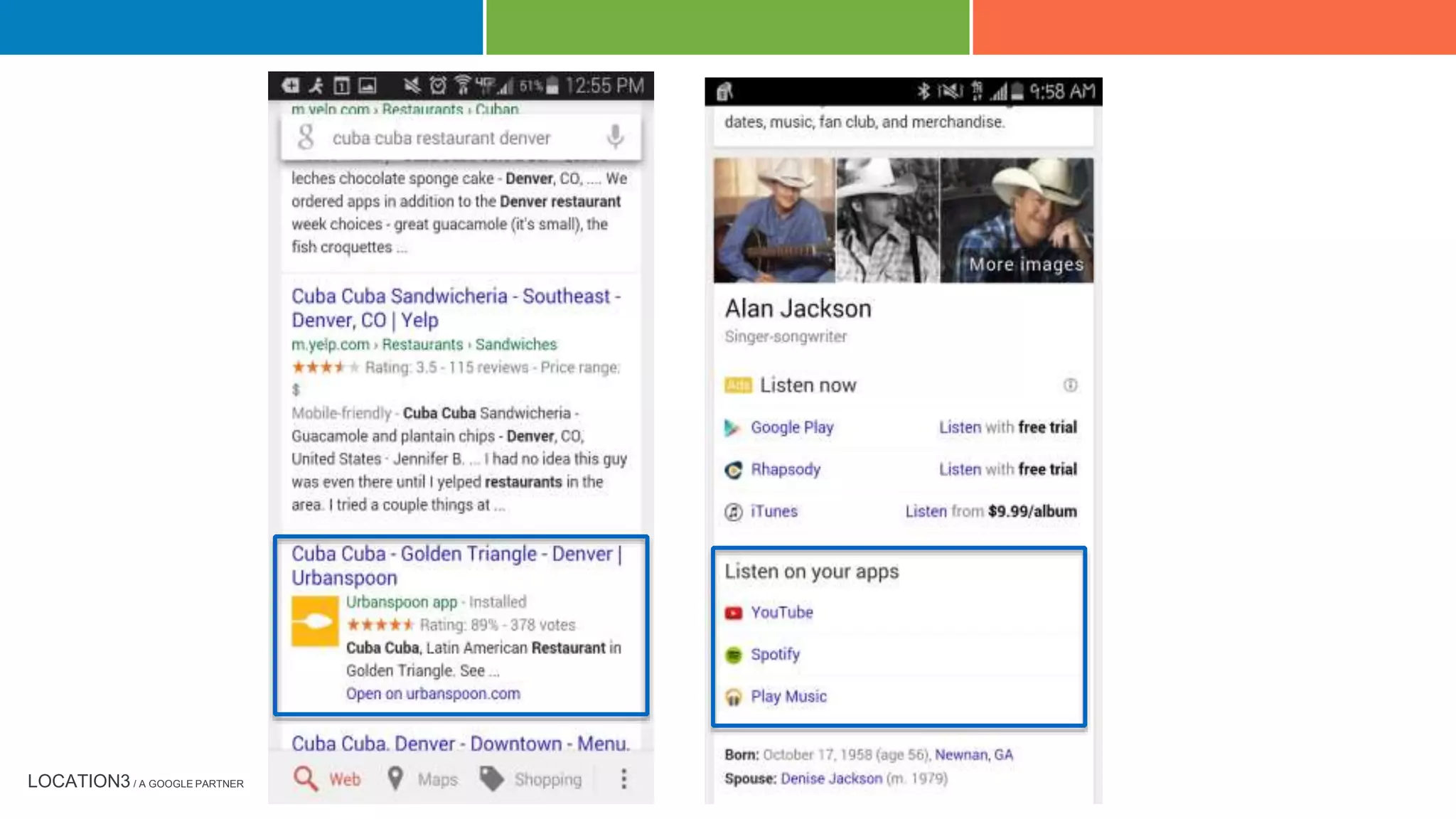Tap Bluetooth icon in right phone status bar
This screenshot has width=1456, height=819.
924,91
